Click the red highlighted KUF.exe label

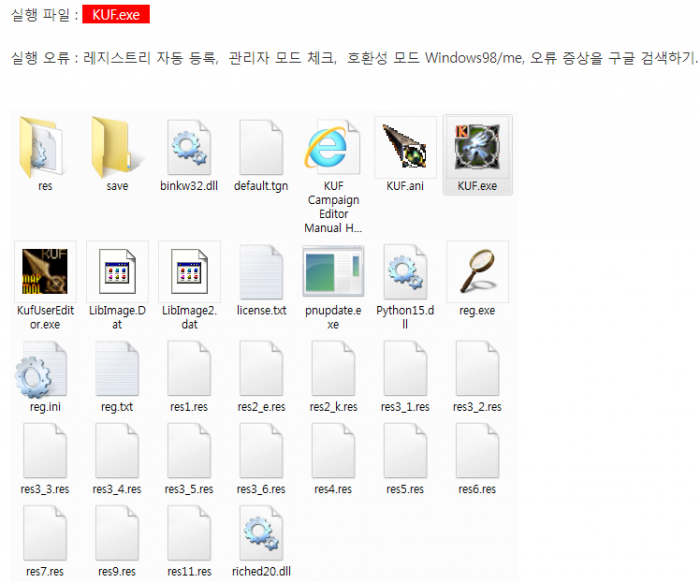[116, 14]
